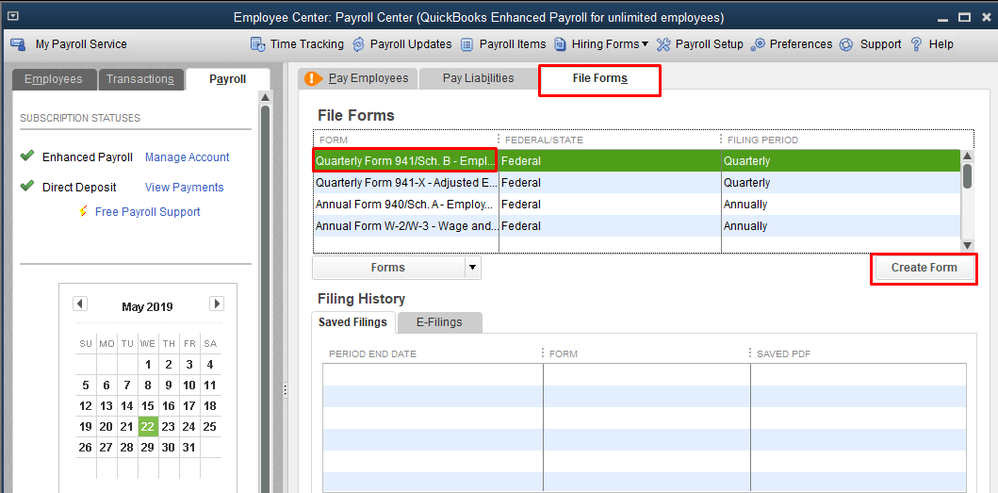Open the window system menu icon
The image size is (998, 493).
pos(12,17)
